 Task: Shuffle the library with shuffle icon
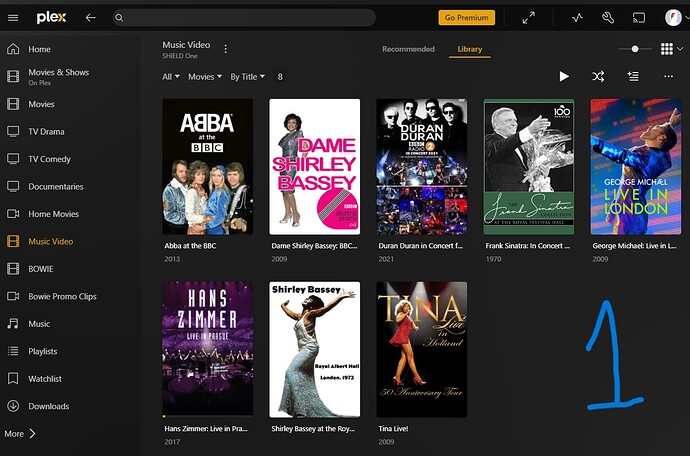[598, 77]
